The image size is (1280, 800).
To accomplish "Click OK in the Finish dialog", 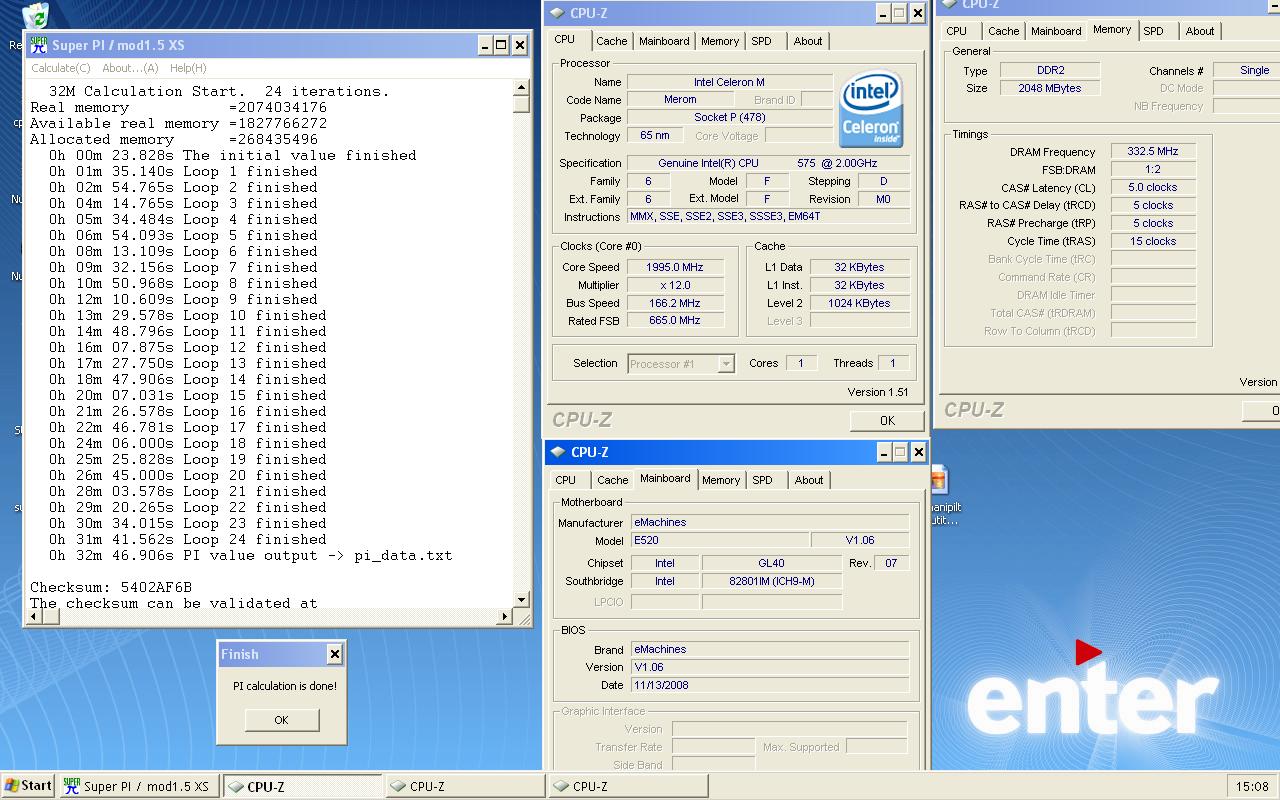I will (x=282, y=720).
